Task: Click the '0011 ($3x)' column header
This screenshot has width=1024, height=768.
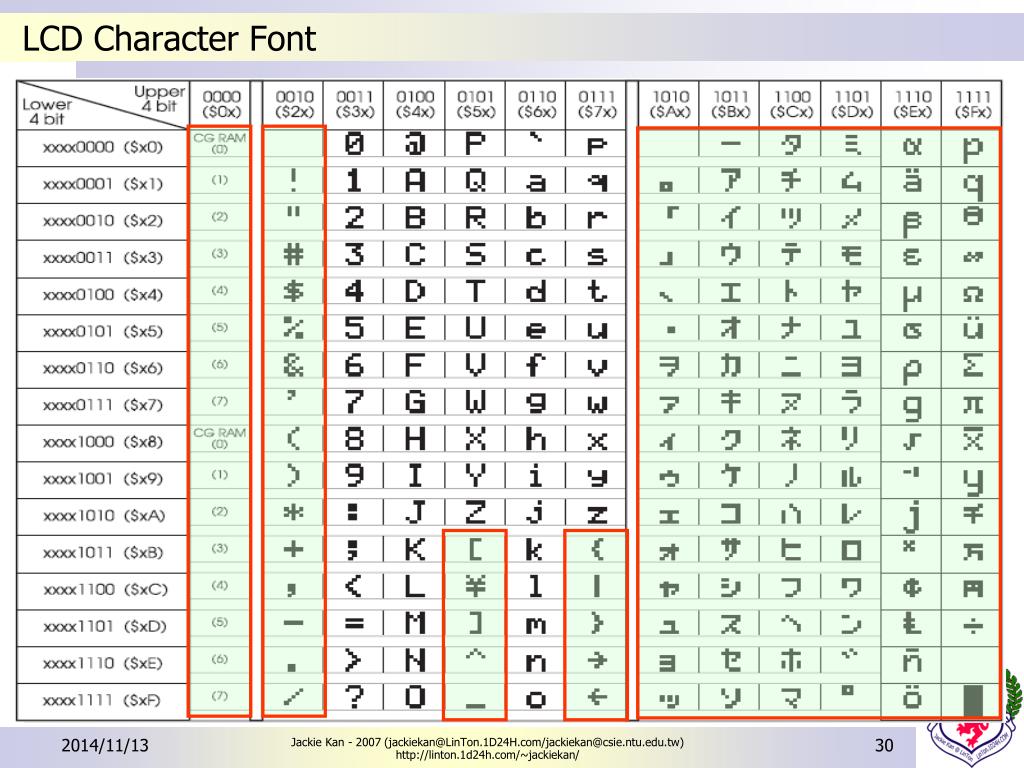Action: point(355,104)
